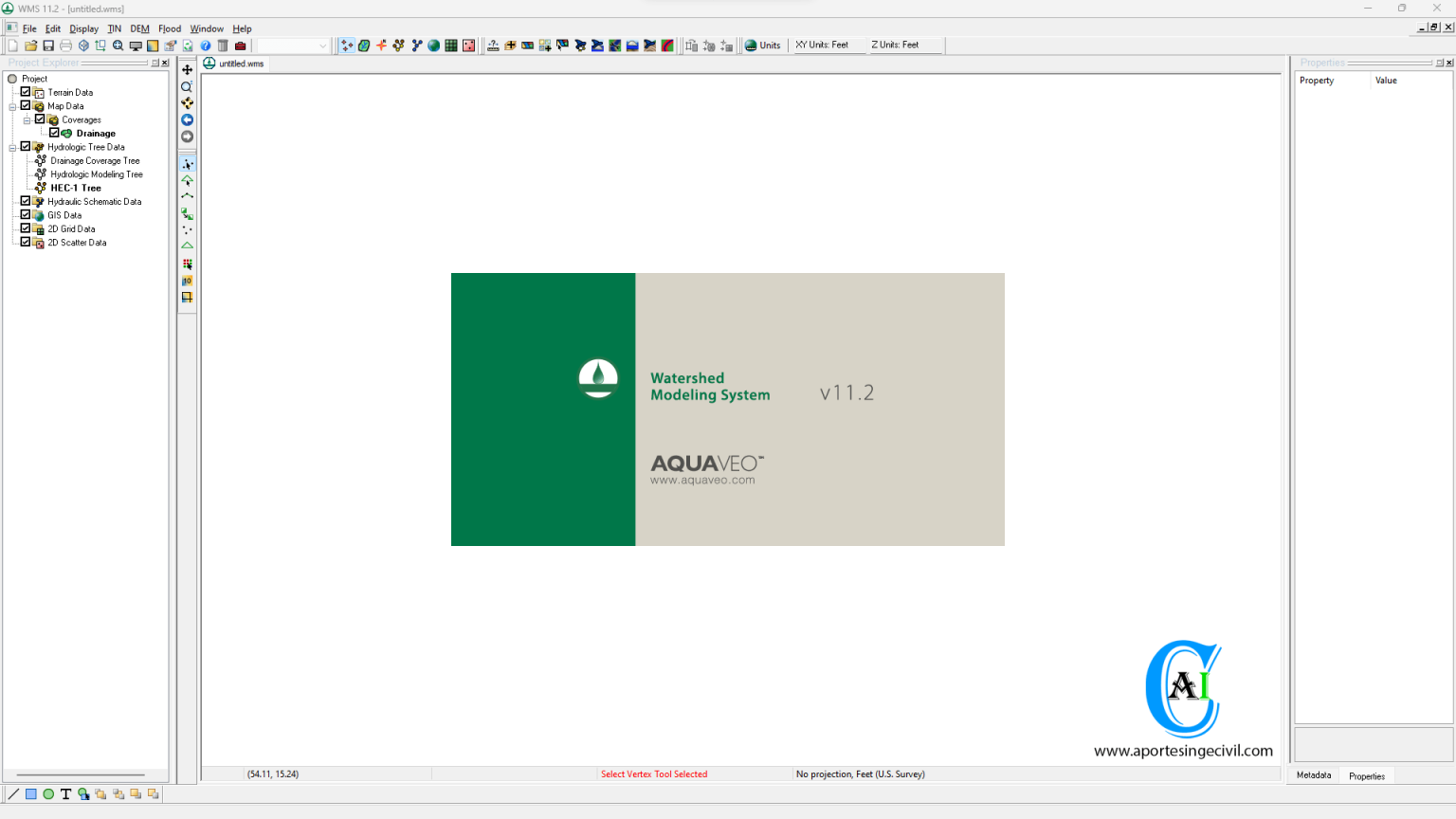1456x819 pixels.
Task: Click the Print icon in the toolbar
Action: [65, 45]
